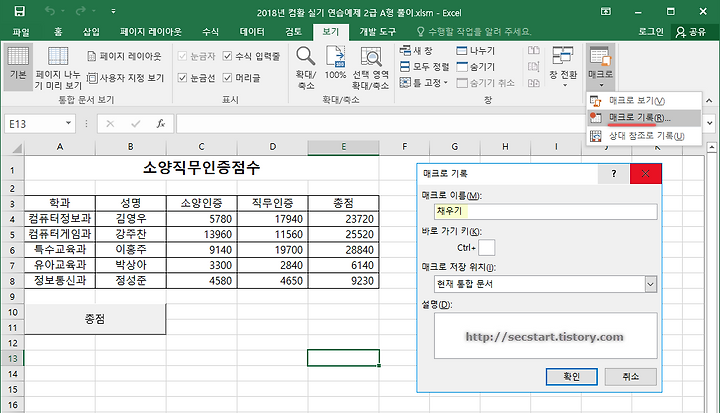Click the 100% zoom icon
This screenshot has width=720, height=413.
point(336,62)
